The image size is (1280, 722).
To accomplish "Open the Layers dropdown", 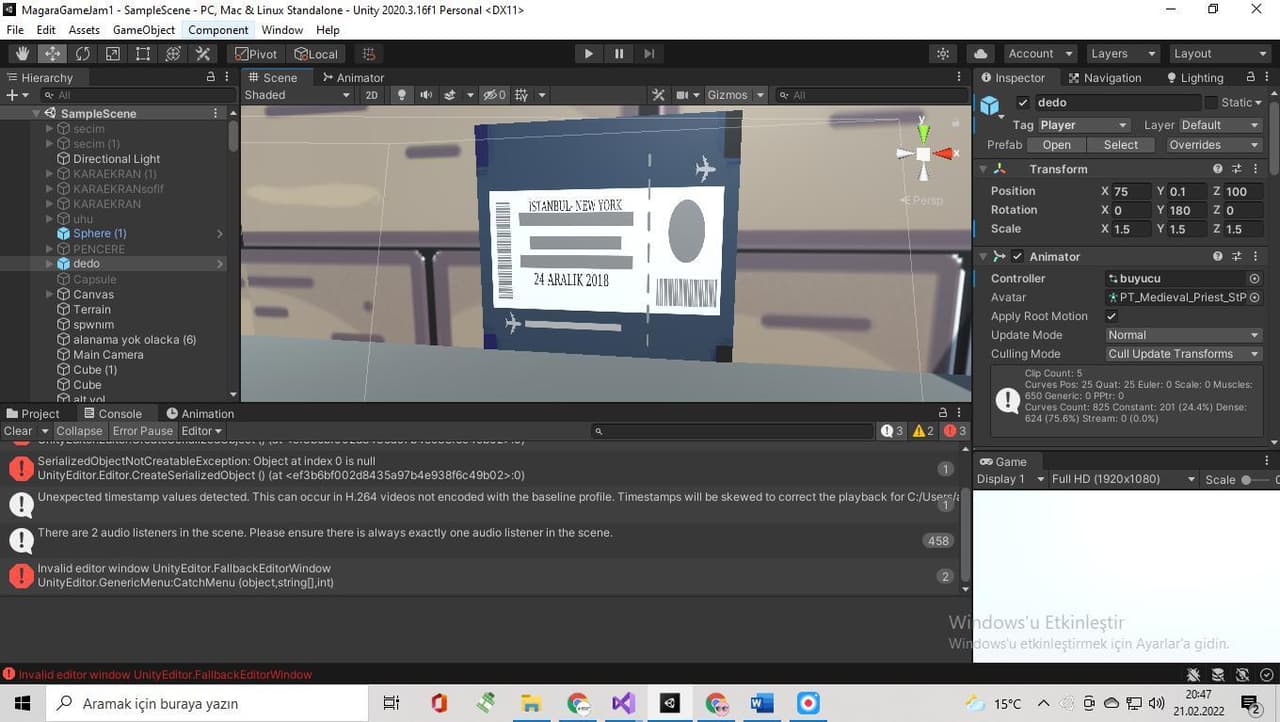I will coord(1122,54).
